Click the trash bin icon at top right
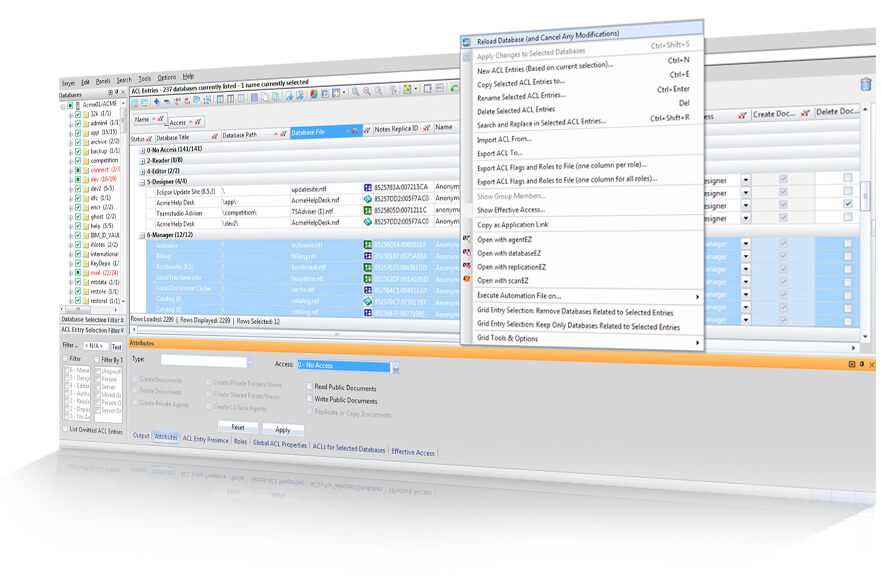881x580 pixels. (866, 84)
